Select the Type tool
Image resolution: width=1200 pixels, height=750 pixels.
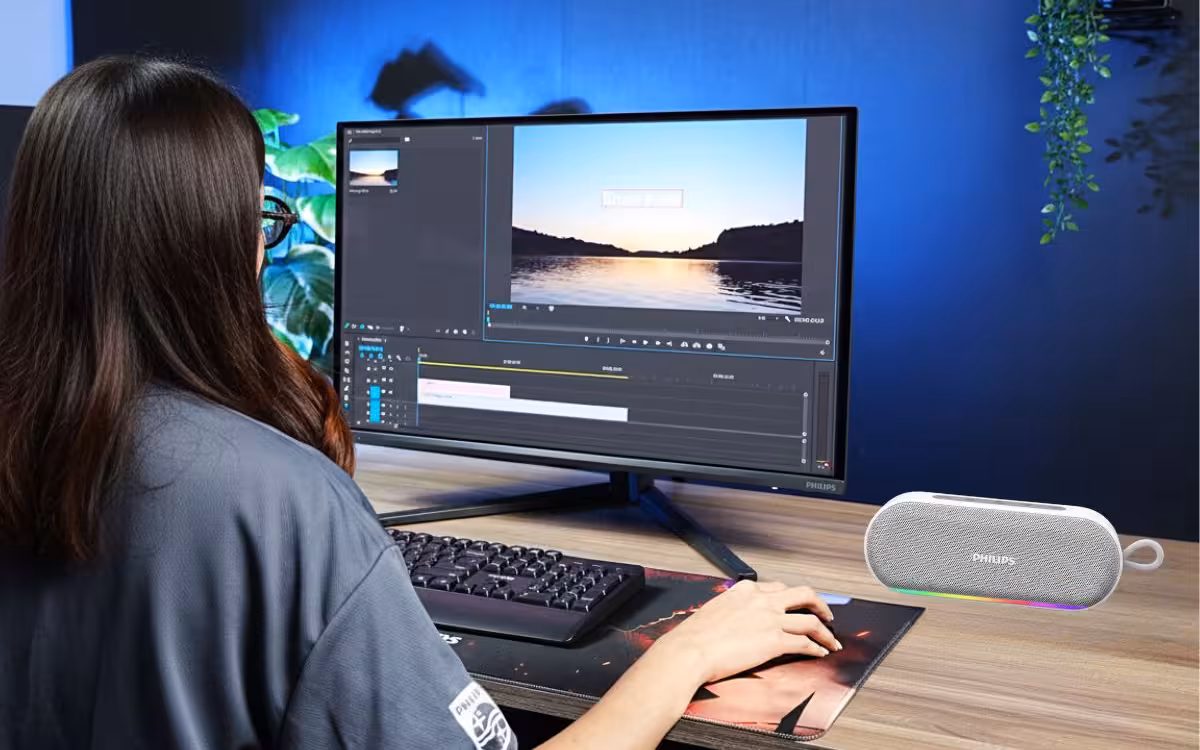347,407
